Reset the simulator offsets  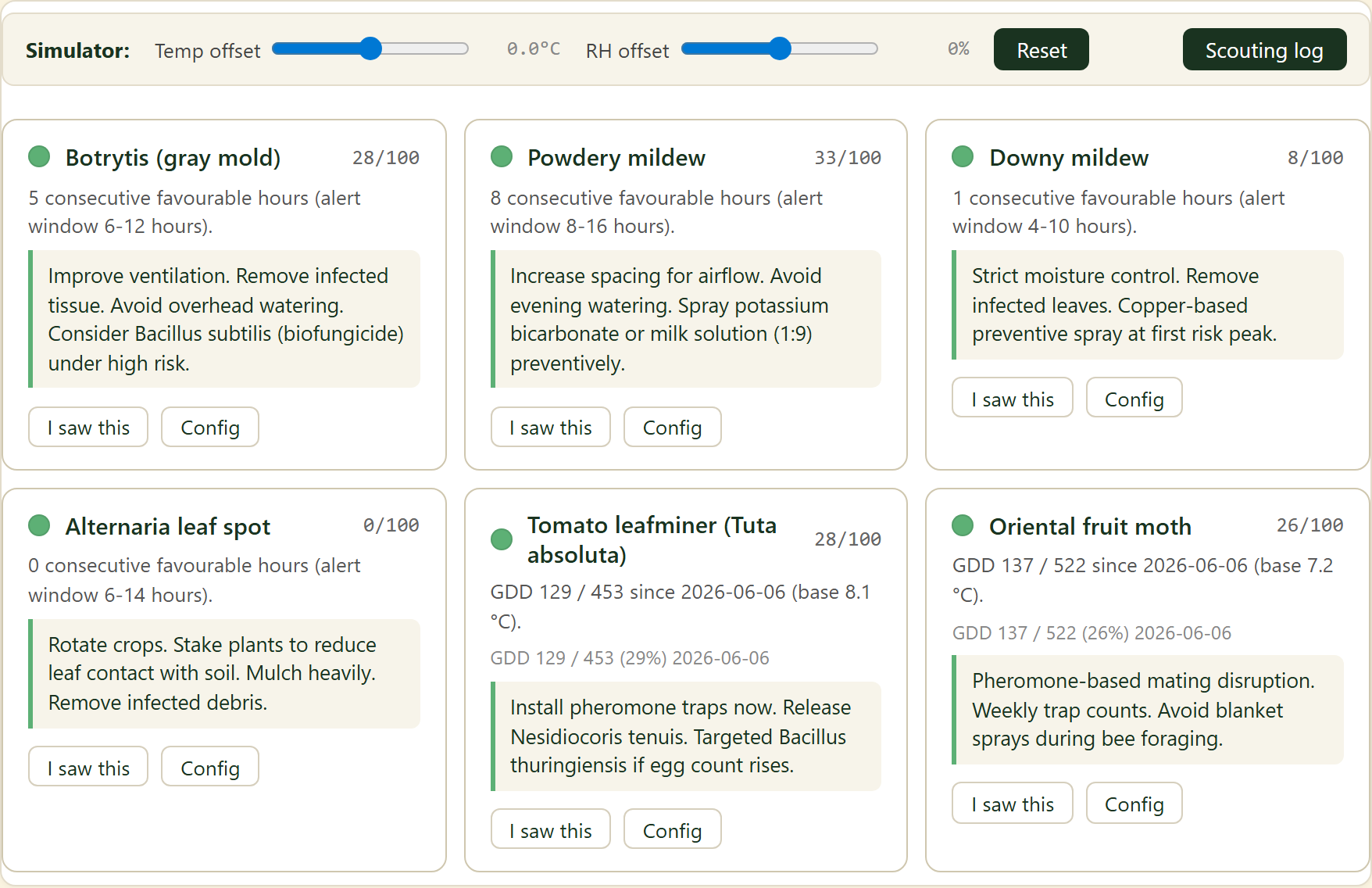(x=1042, y=50)
